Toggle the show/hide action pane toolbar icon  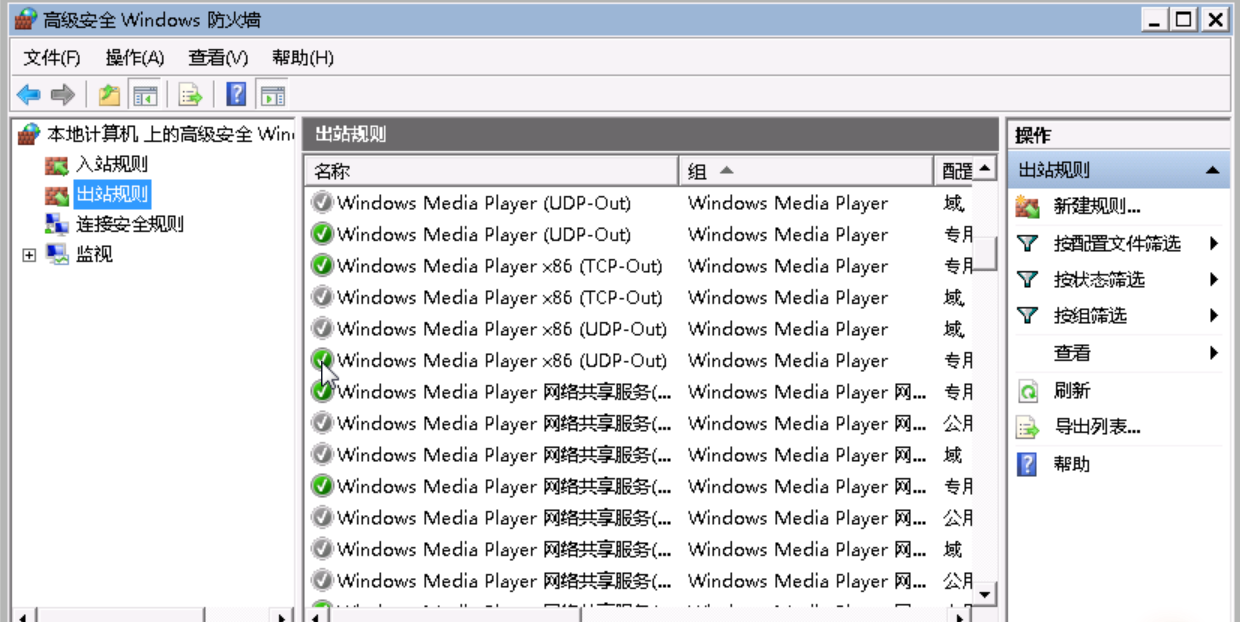271,95
